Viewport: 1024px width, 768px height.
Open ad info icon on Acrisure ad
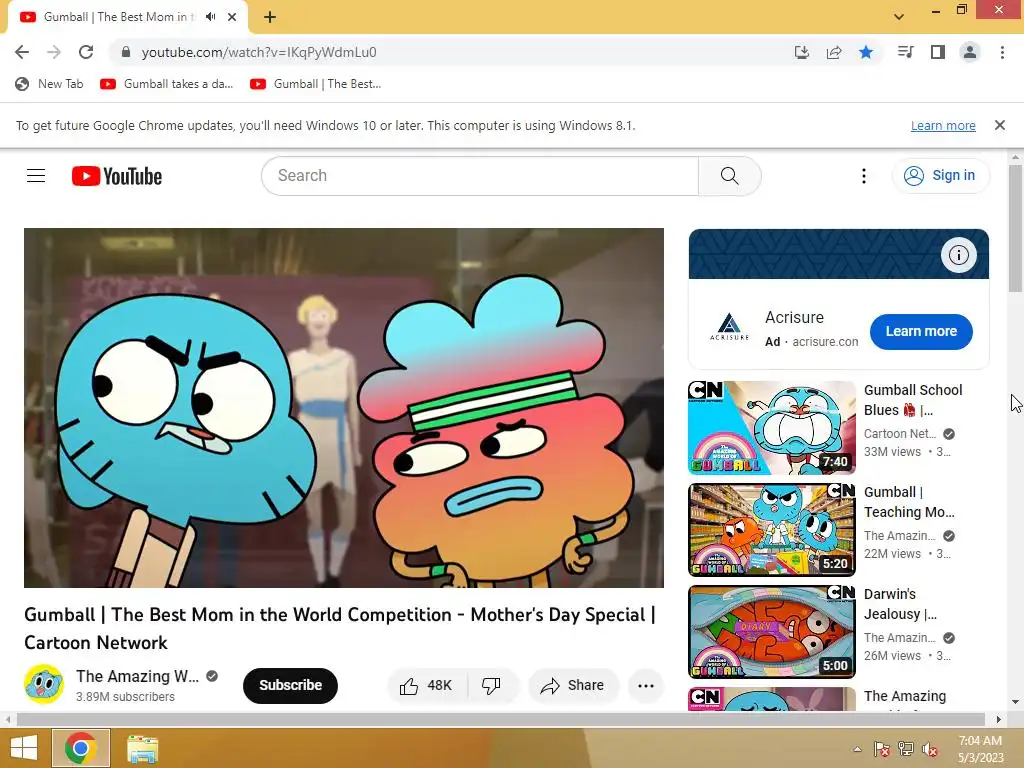tap(958, 255)
